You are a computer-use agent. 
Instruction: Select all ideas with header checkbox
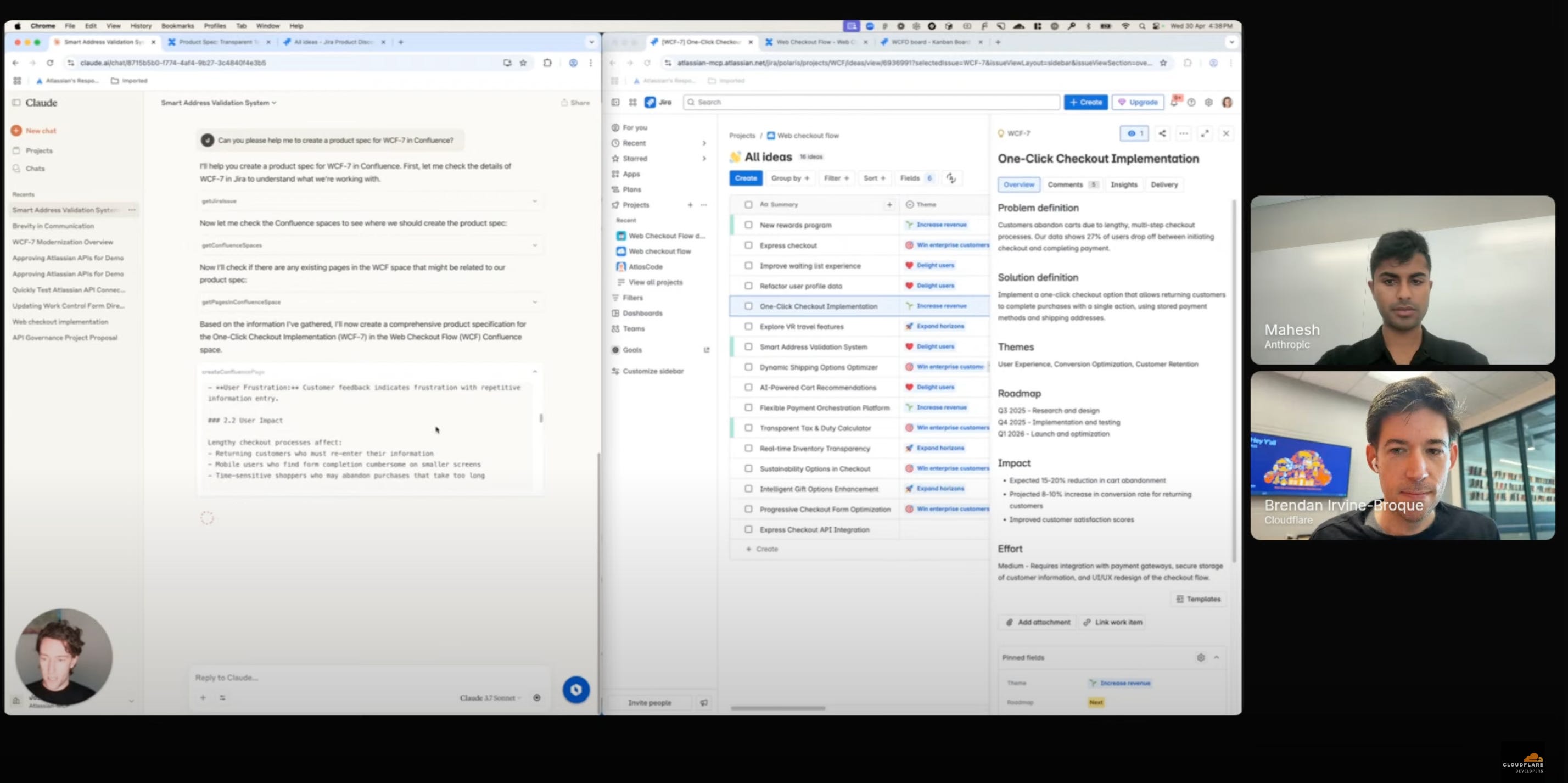[749, 205]
